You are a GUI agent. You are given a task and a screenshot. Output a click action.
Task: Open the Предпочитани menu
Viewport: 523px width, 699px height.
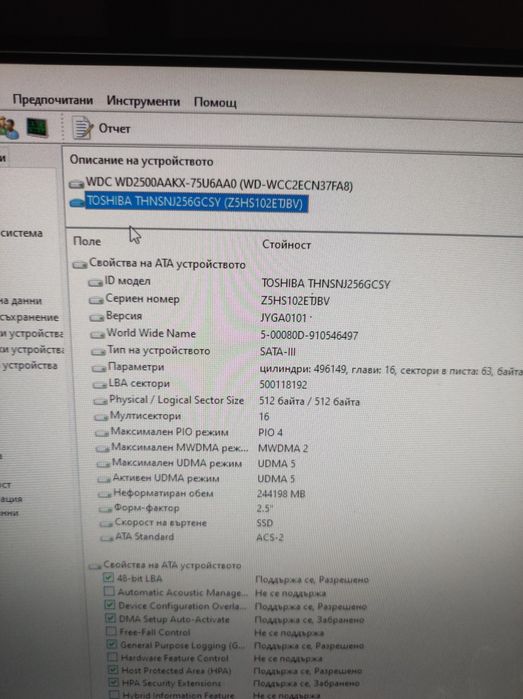pos(53,99)
